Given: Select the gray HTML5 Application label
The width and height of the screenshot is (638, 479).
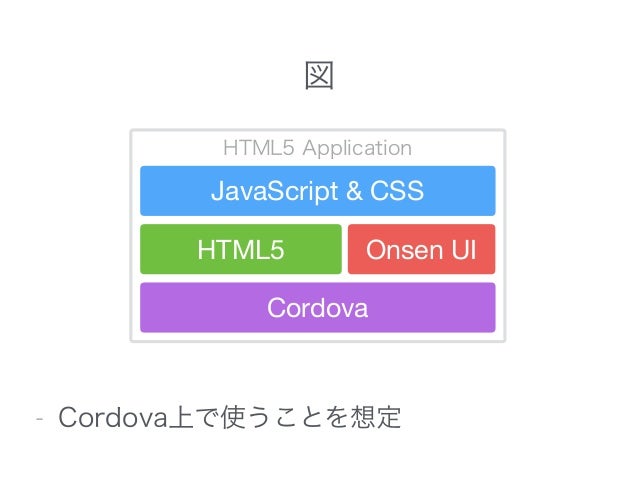Looking at the screenshot, I should coord(317,148).
